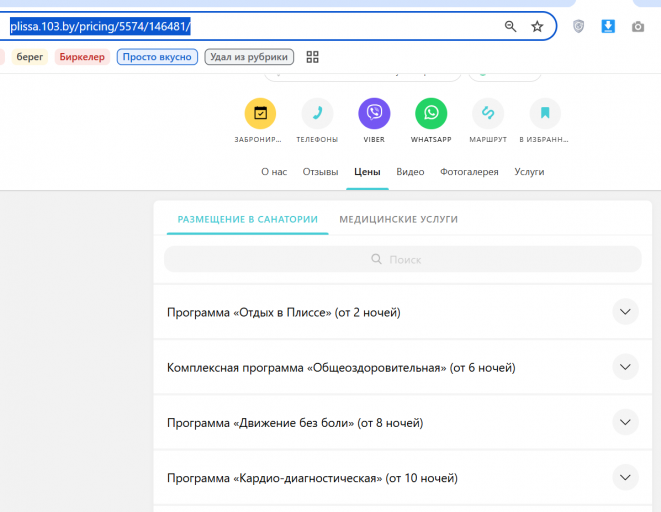
Task: Open the Фотогалерея section
Action: coord(469,172)
